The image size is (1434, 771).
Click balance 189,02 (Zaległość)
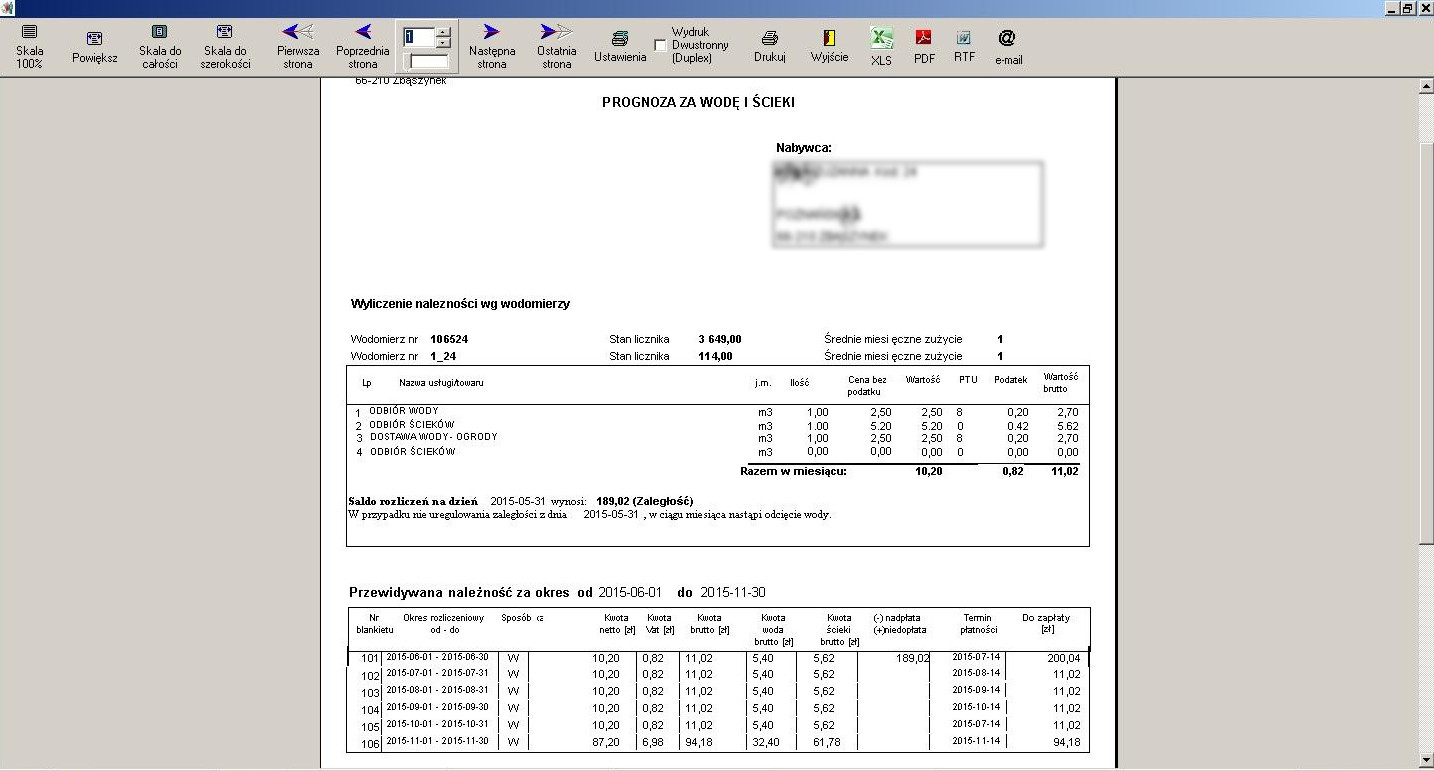(644, 500)
